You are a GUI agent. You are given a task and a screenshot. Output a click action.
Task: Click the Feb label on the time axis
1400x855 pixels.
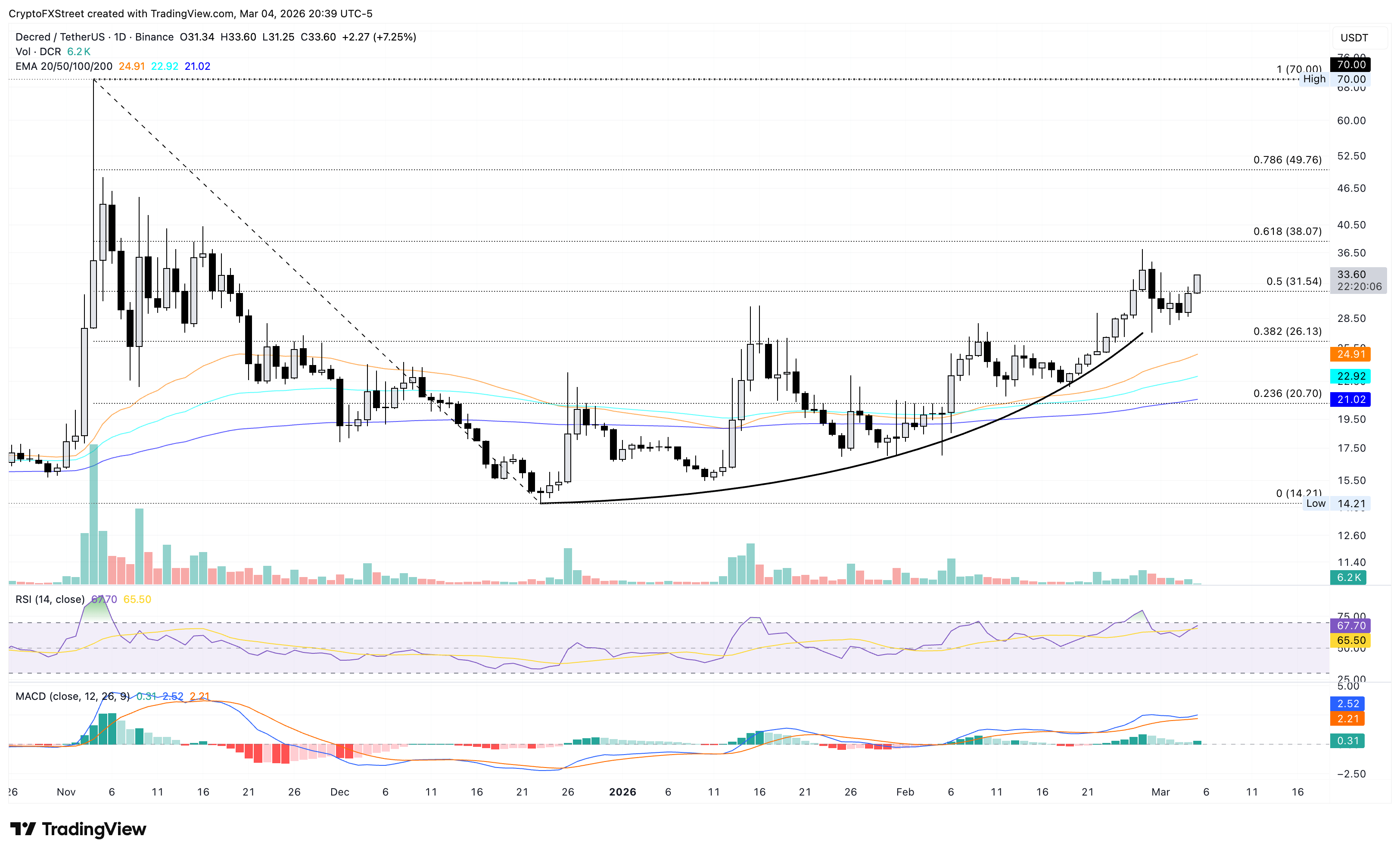(905, 792)
